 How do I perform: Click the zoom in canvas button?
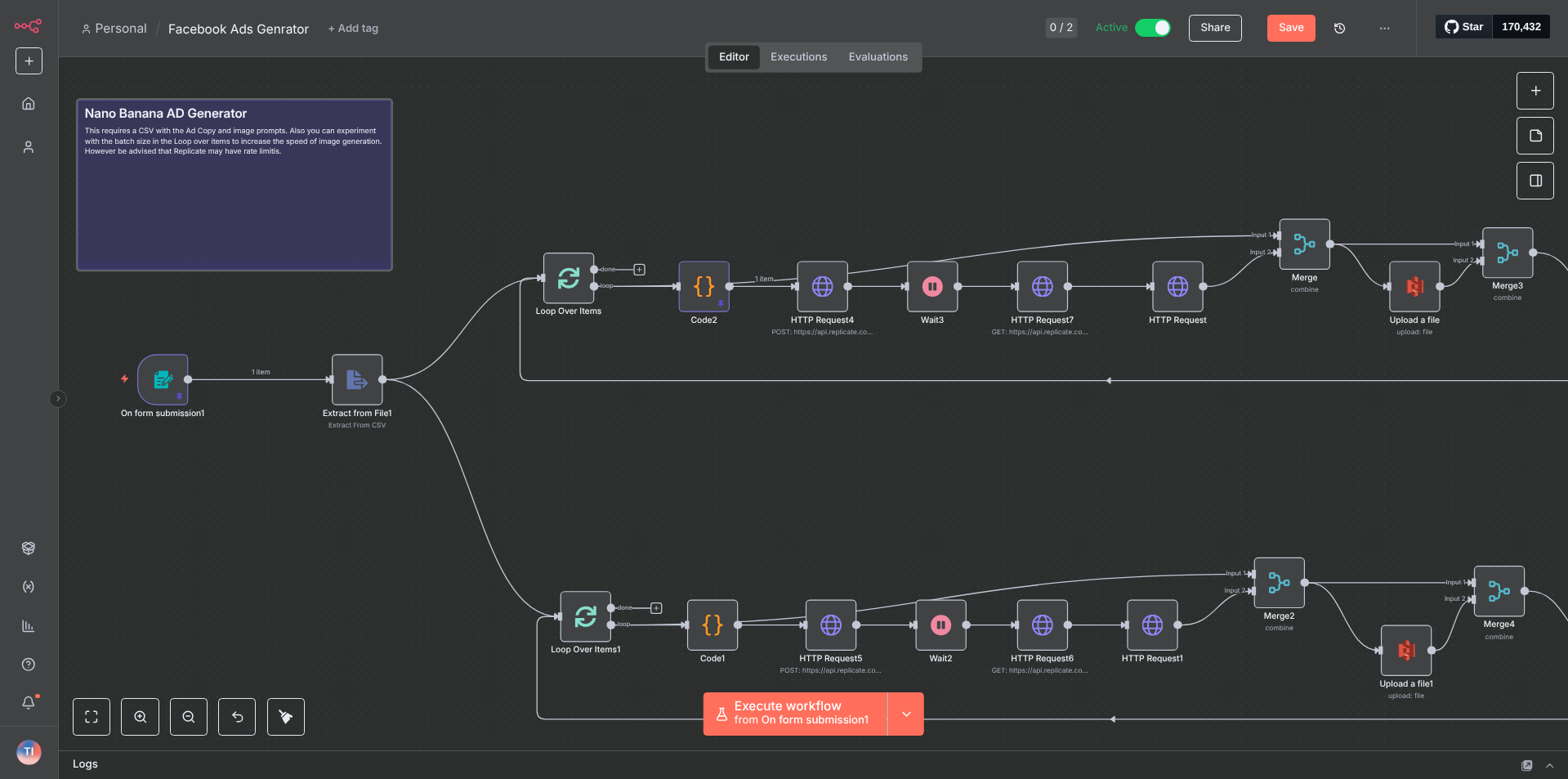tap(141, 717)
